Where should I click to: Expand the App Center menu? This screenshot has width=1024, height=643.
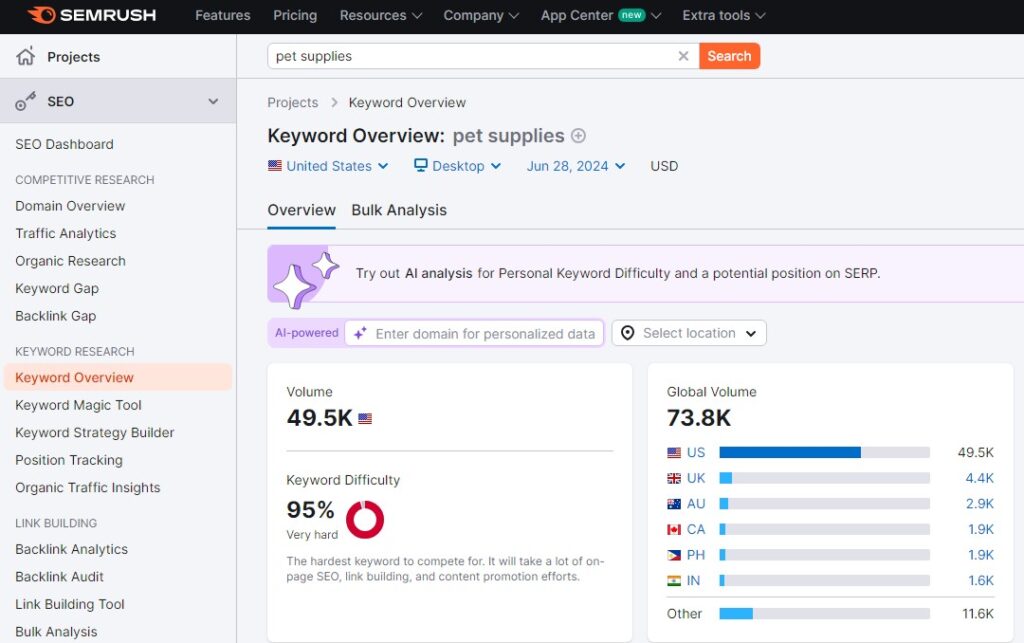coord(601,15)
